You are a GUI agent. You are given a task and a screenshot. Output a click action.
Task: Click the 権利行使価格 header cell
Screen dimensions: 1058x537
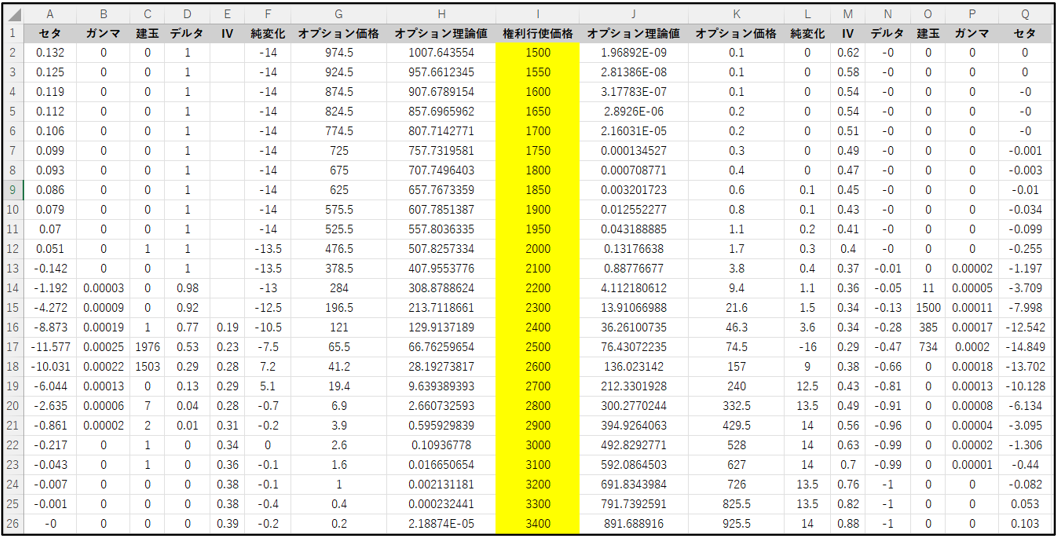click(537, 33)
